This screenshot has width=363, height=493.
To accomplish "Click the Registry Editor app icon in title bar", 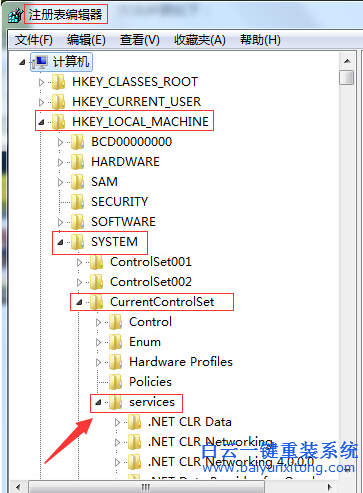I will [x=15, y=15].
